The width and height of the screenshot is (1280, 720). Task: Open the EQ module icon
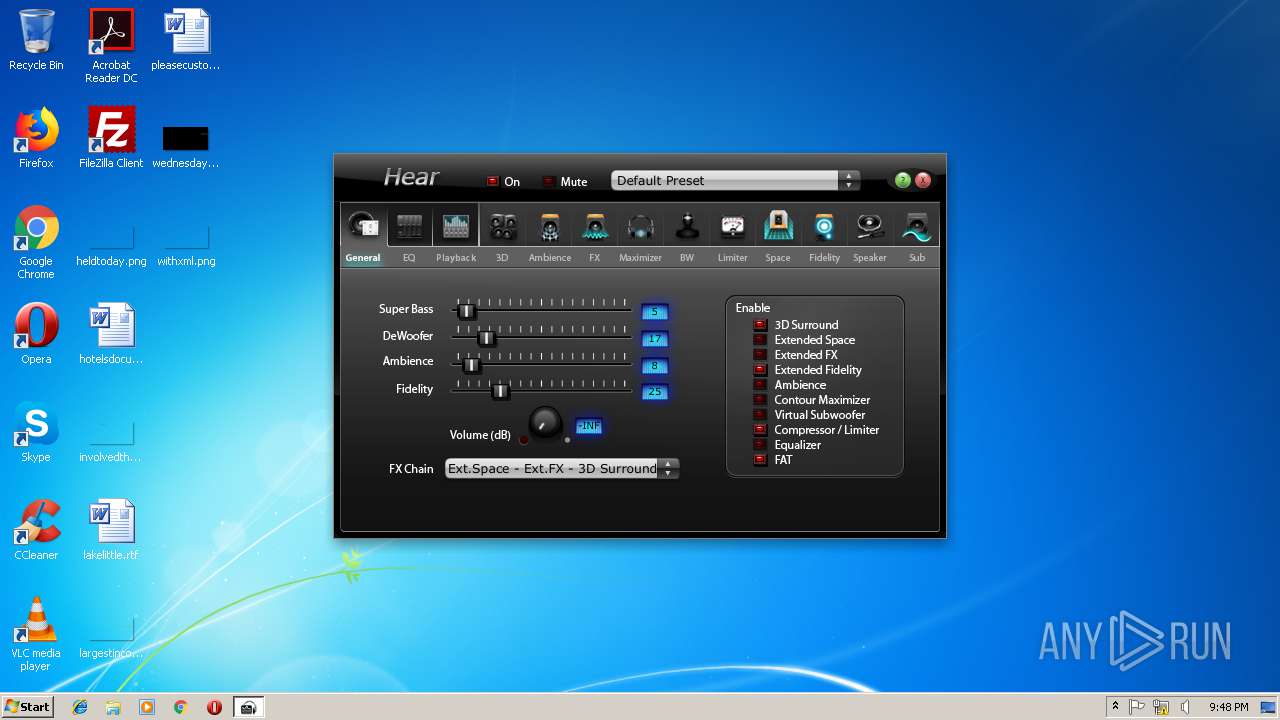[409, 227]
